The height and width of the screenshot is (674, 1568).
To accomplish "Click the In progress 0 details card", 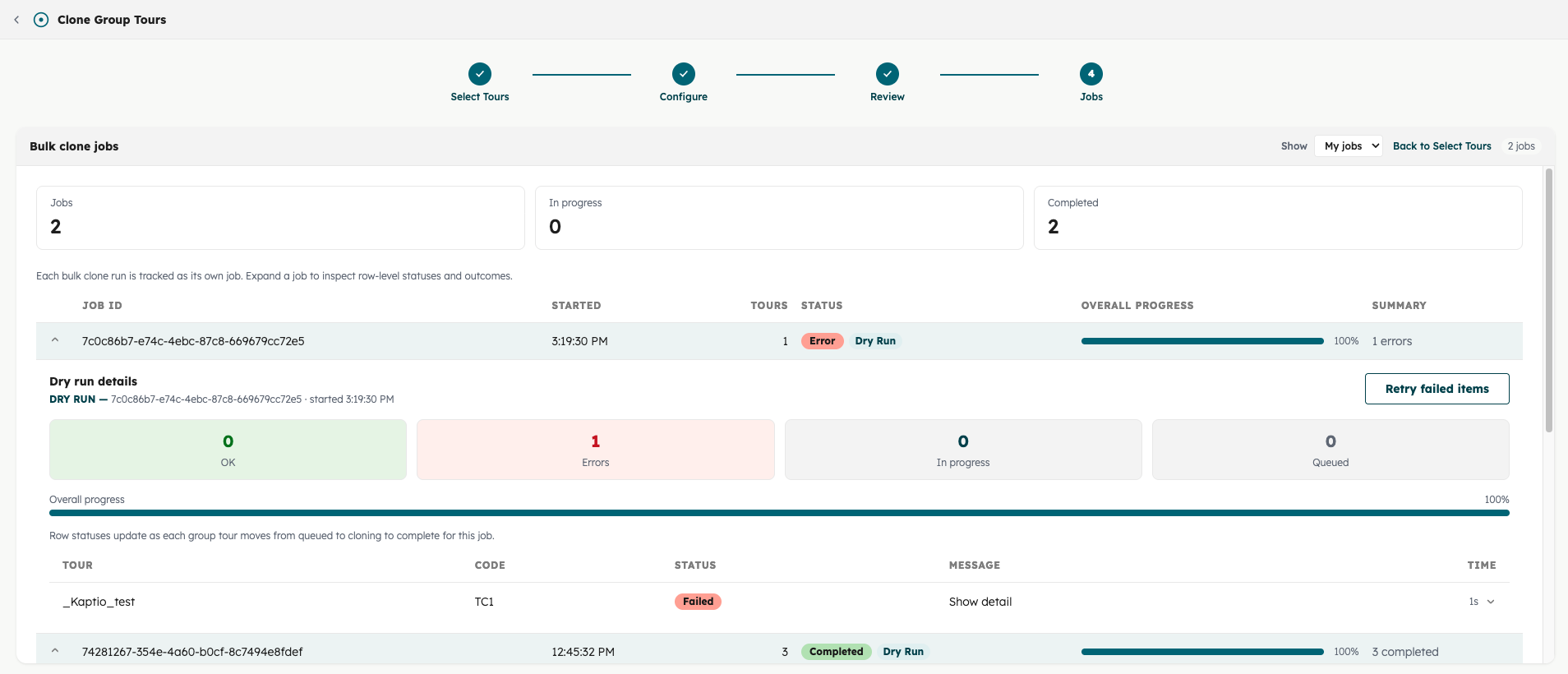I will tap(963, 450).
